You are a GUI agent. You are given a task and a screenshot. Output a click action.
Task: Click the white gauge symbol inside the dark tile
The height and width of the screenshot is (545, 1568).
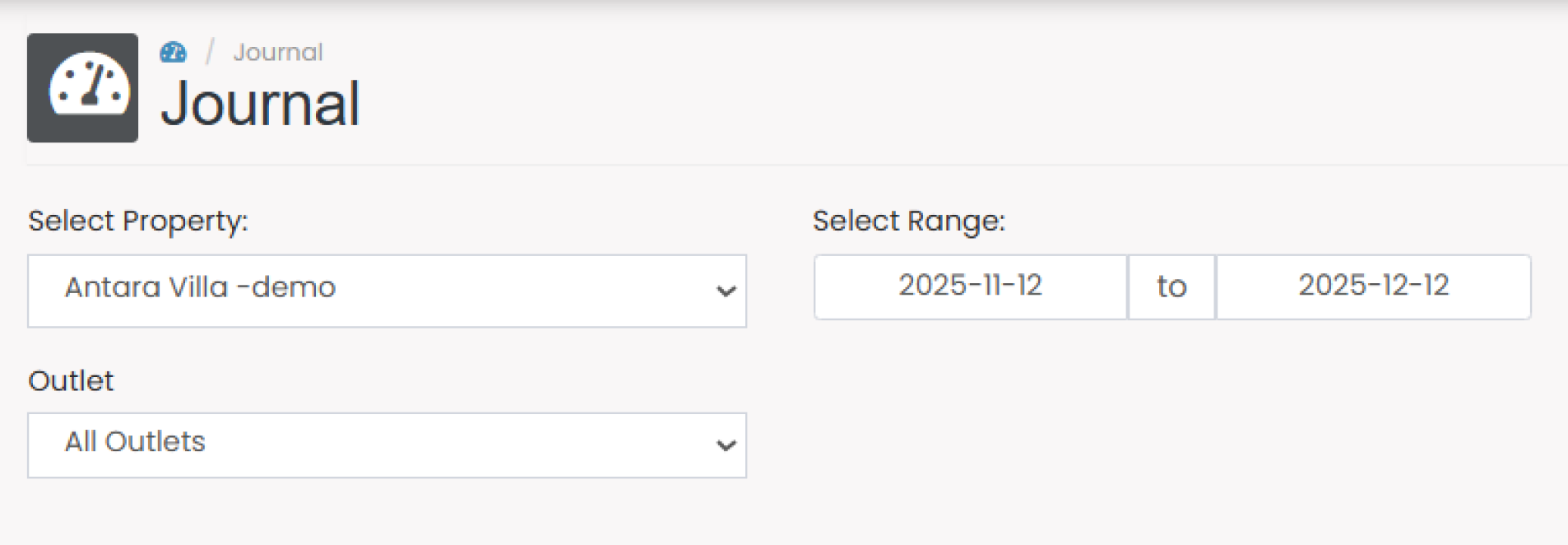click(89, 84)
